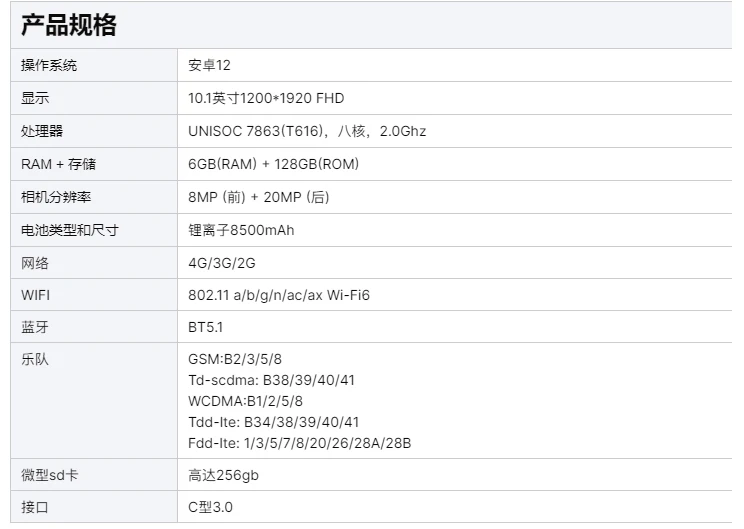Select the Fdd-lte band list line

[299, 443]
